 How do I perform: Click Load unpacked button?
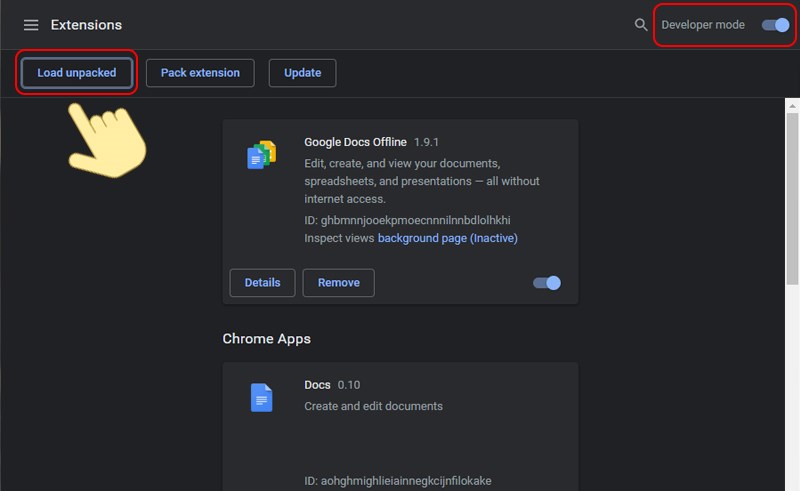pos(77,73)
